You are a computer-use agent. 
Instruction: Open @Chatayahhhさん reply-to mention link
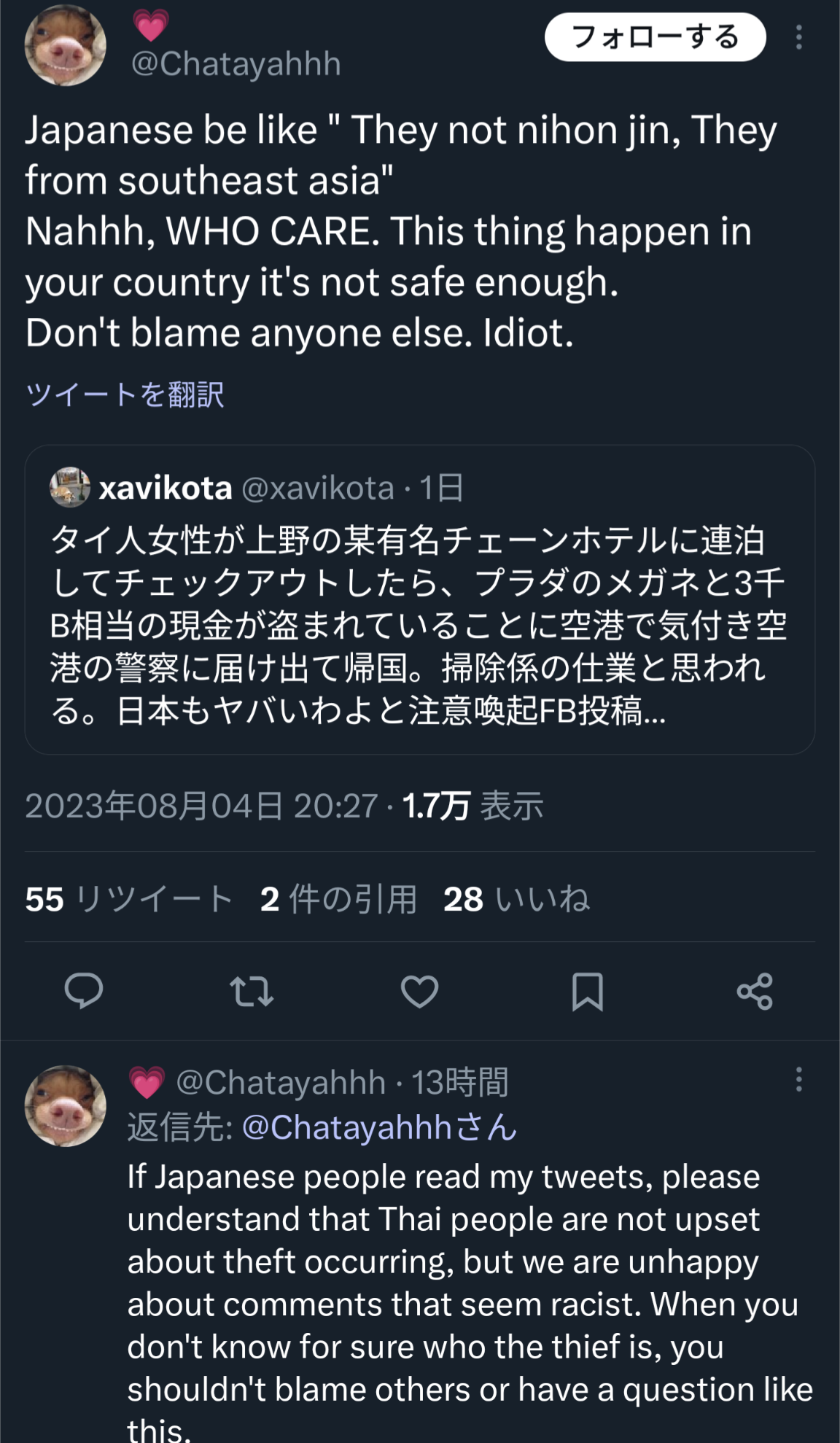[x=379, y=1127]
